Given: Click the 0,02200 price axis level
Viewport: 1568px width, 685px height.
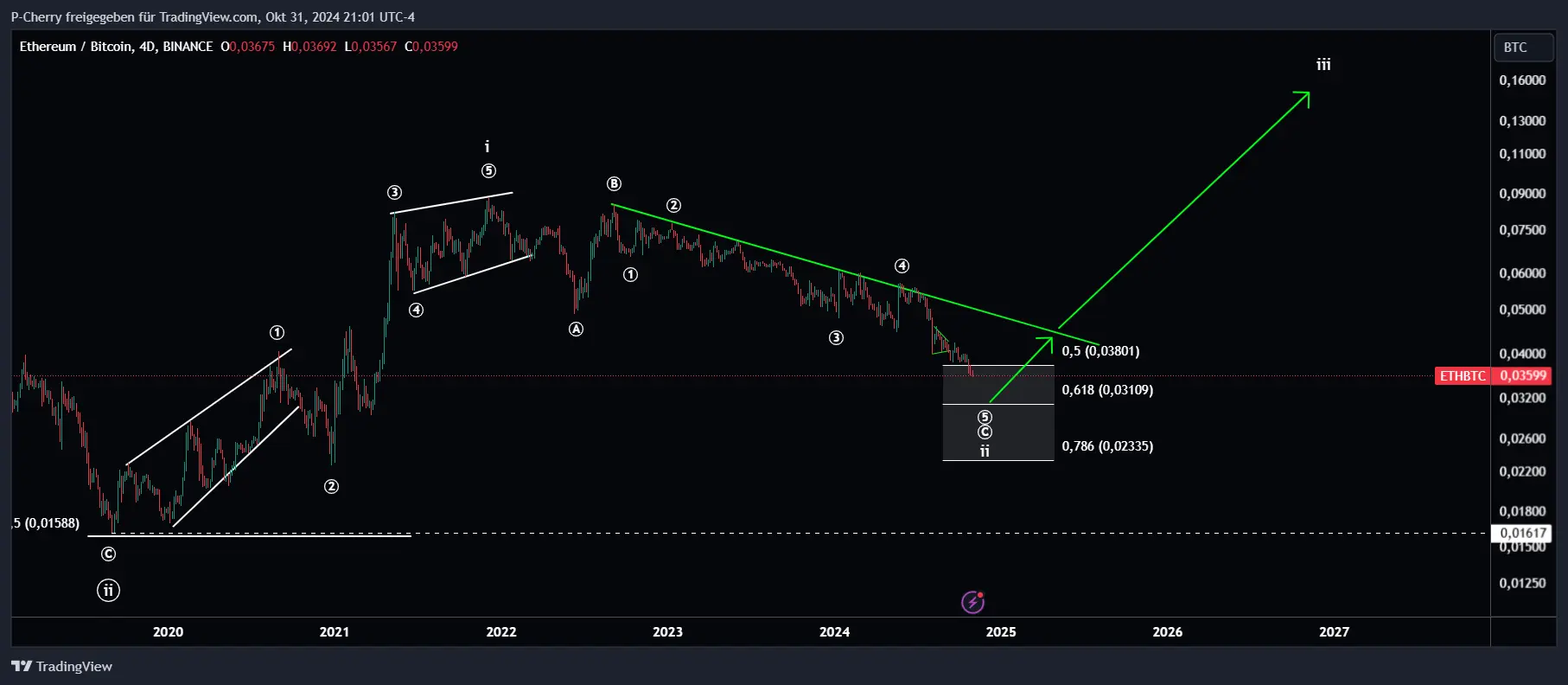Looking at the screenshot, I should (x=1522, y=471).
